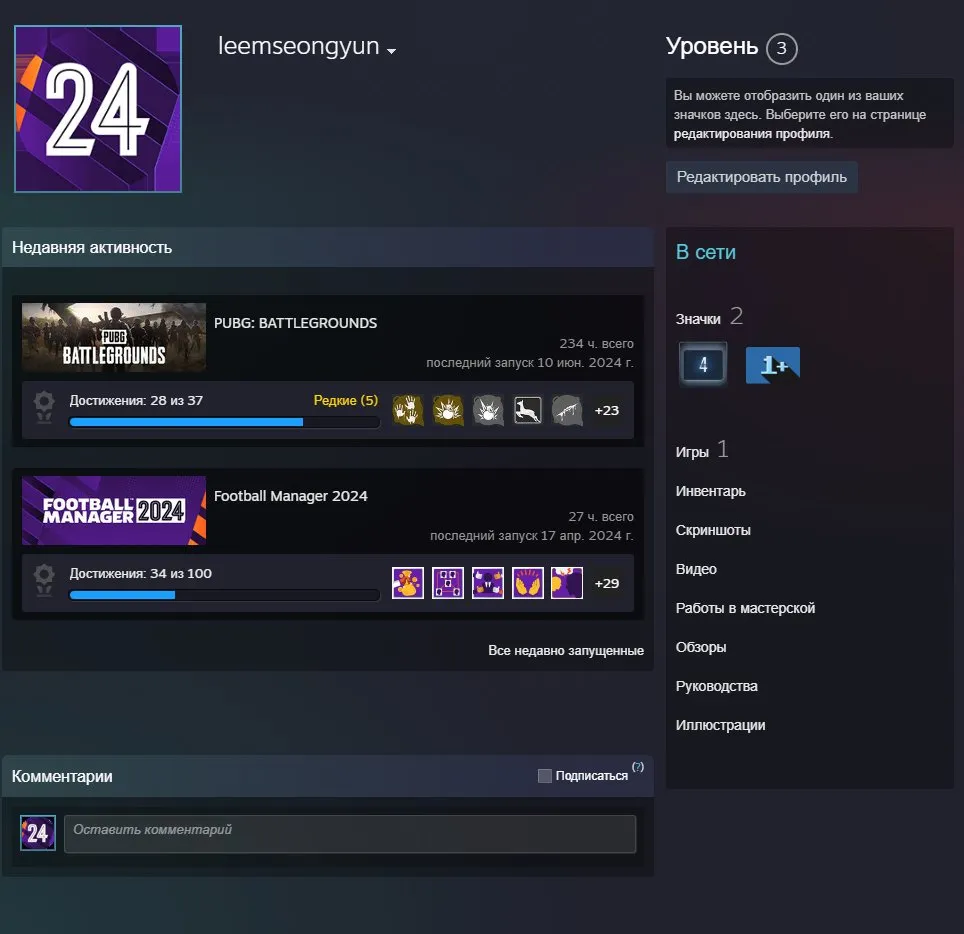Click the Football Manager achievements trophy icon
This screenshot has height=934, width=964.
(x=44, y=580)
